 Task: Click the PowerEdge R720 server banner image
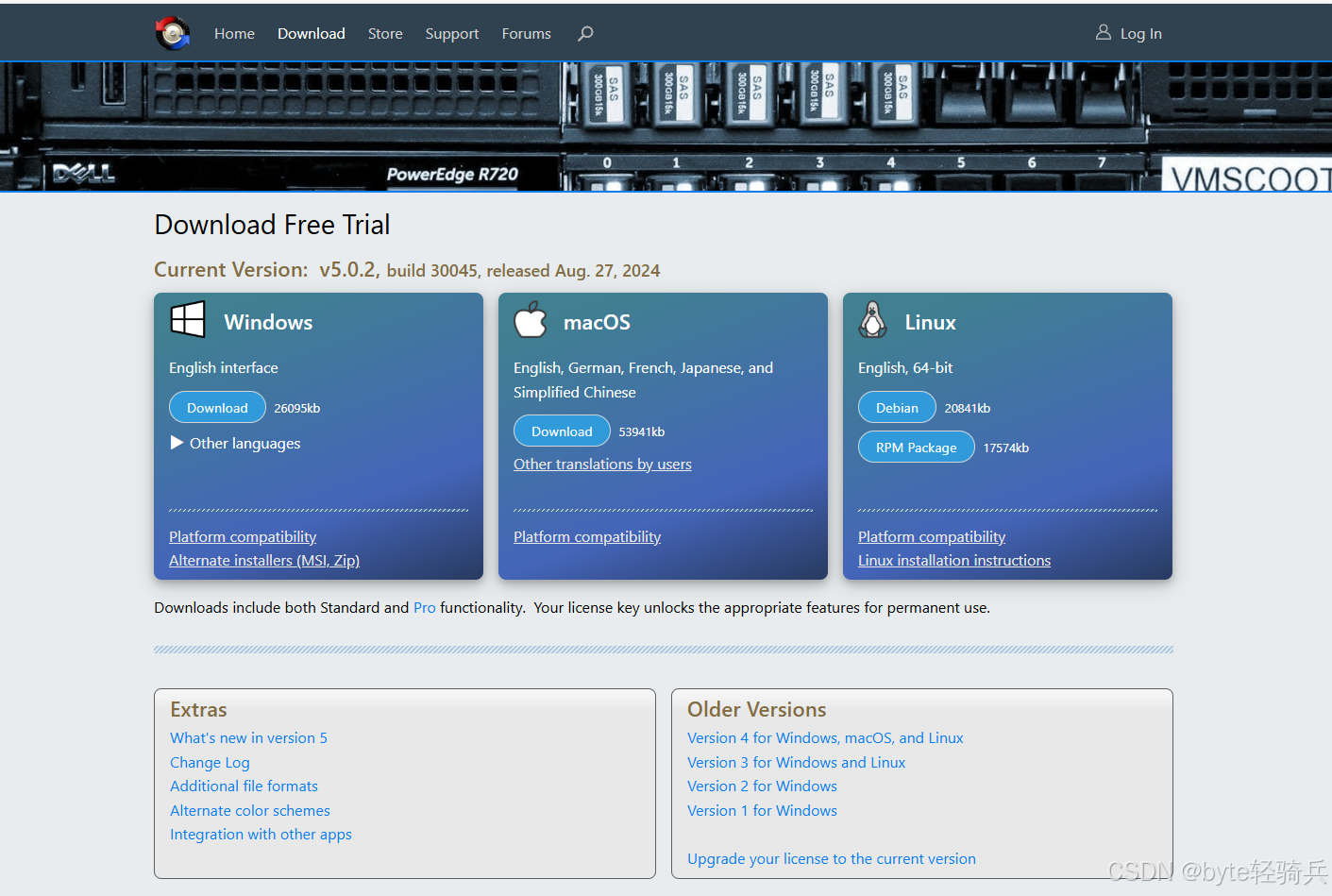[666, 127]
